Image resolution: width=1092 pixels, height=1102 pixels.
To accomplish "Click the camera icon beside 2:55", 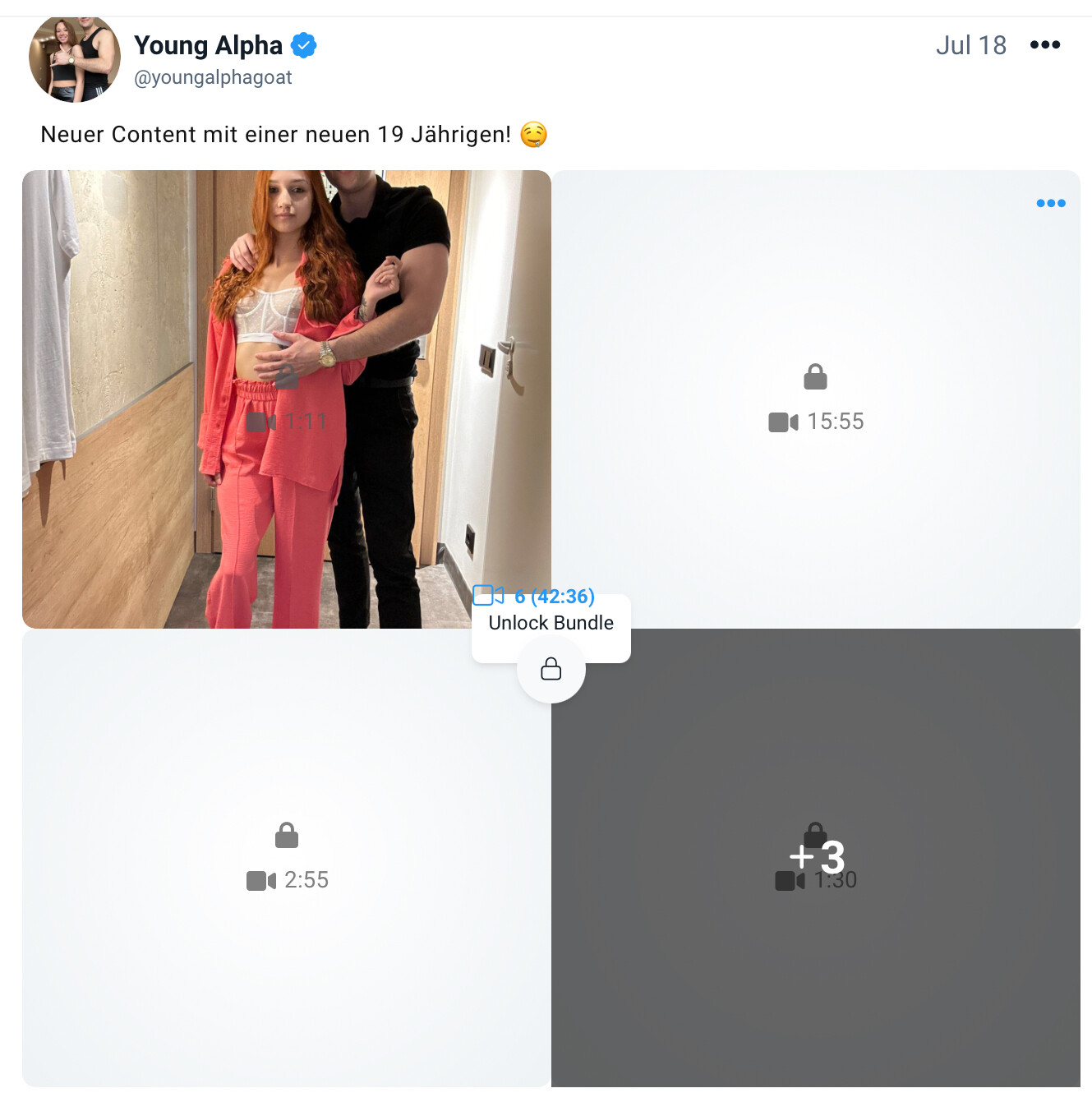I will [x=260, y=881].
